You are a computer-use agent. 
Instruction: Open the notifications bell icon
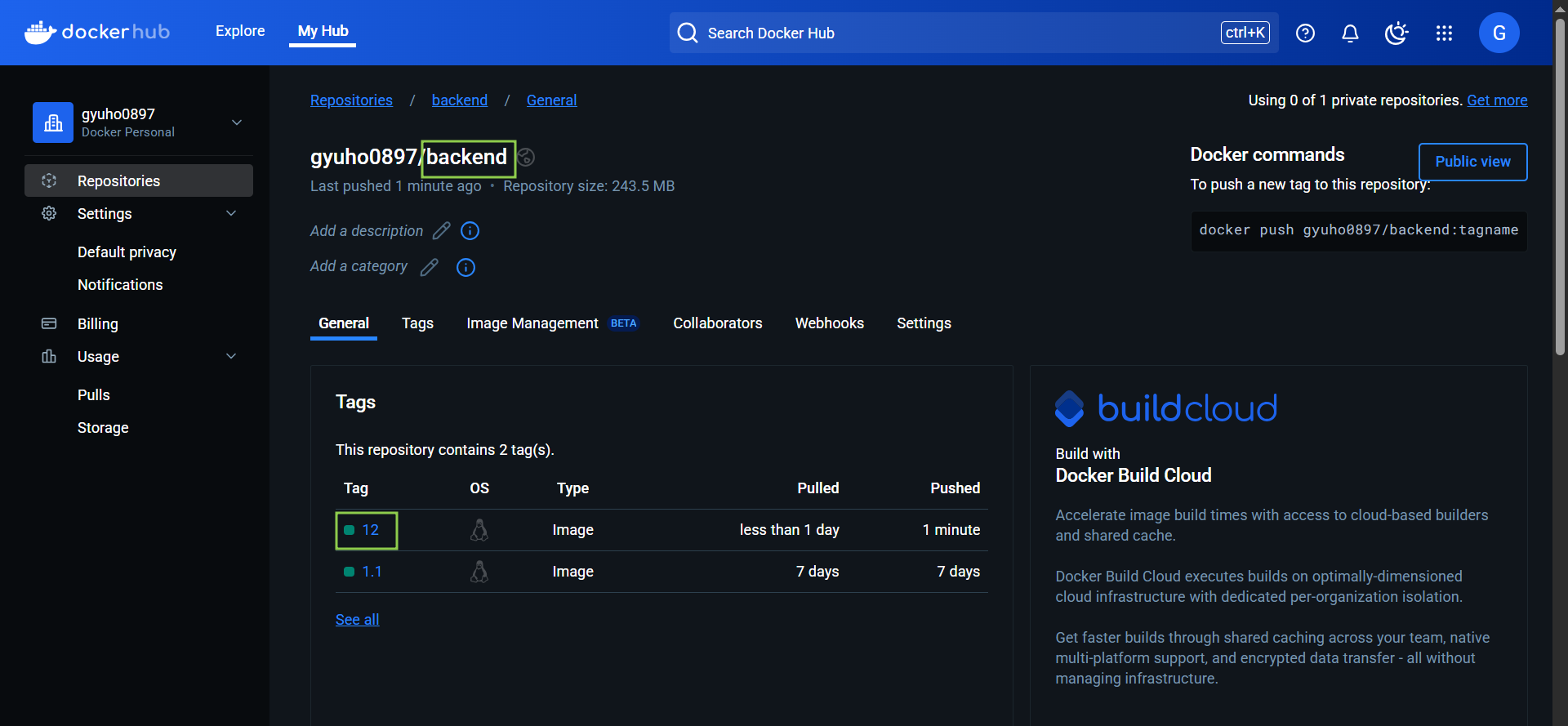coord(1350,33)
